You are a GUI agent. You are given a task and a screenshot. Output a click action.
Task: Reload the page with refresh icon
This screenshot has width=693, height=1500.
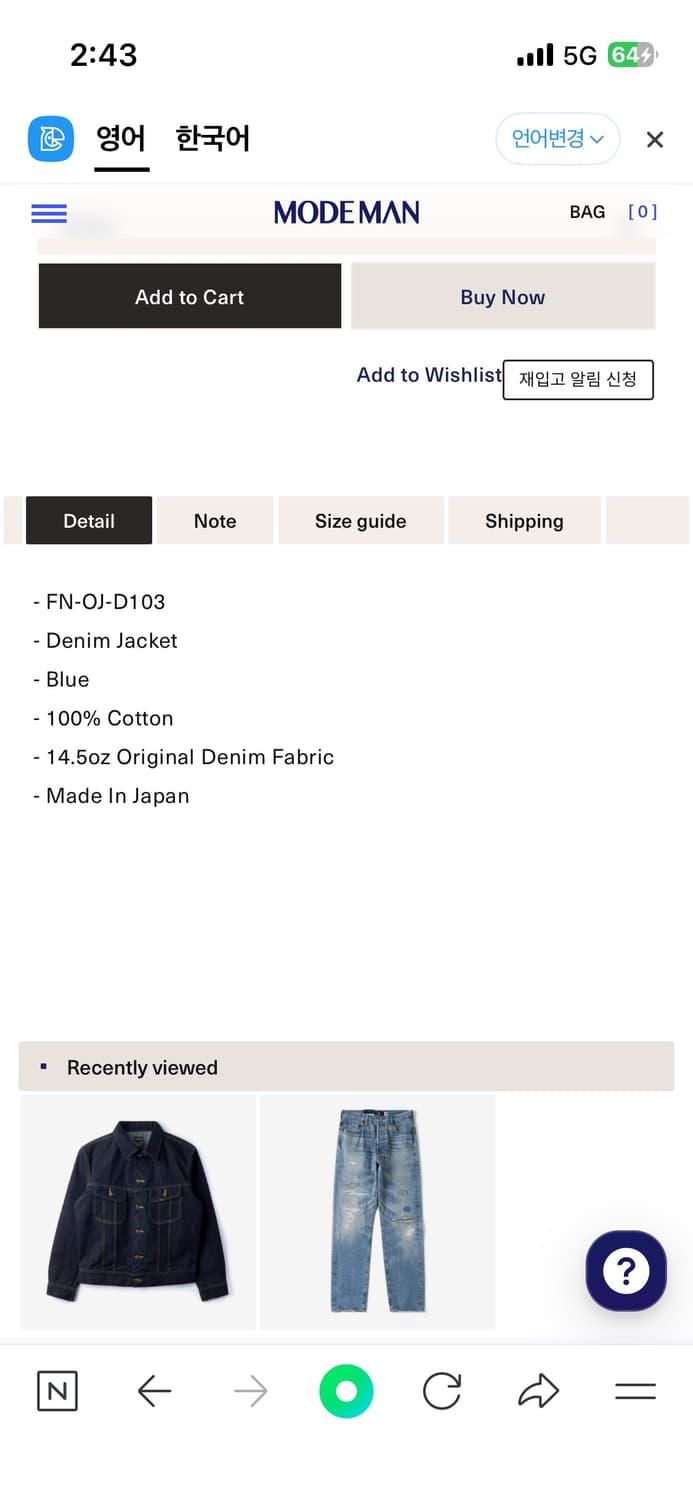coord(442,1390)
